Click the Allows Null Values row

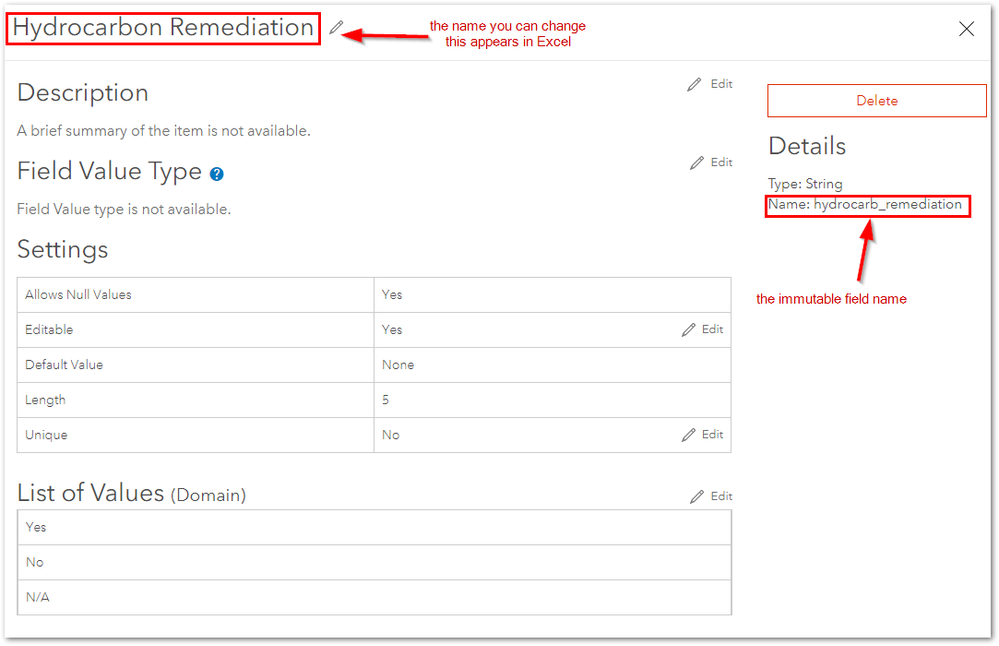coord(195,295)
